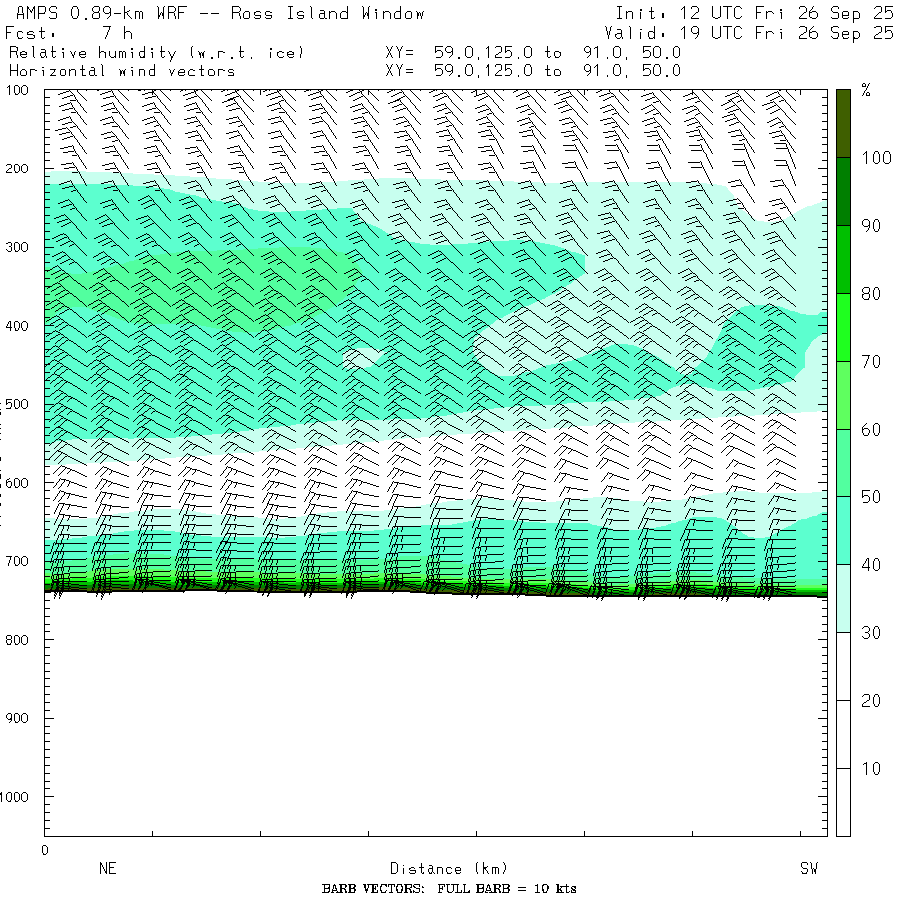
Task: Click the pressure axis label 1000
Action: [x=14, y=797]
